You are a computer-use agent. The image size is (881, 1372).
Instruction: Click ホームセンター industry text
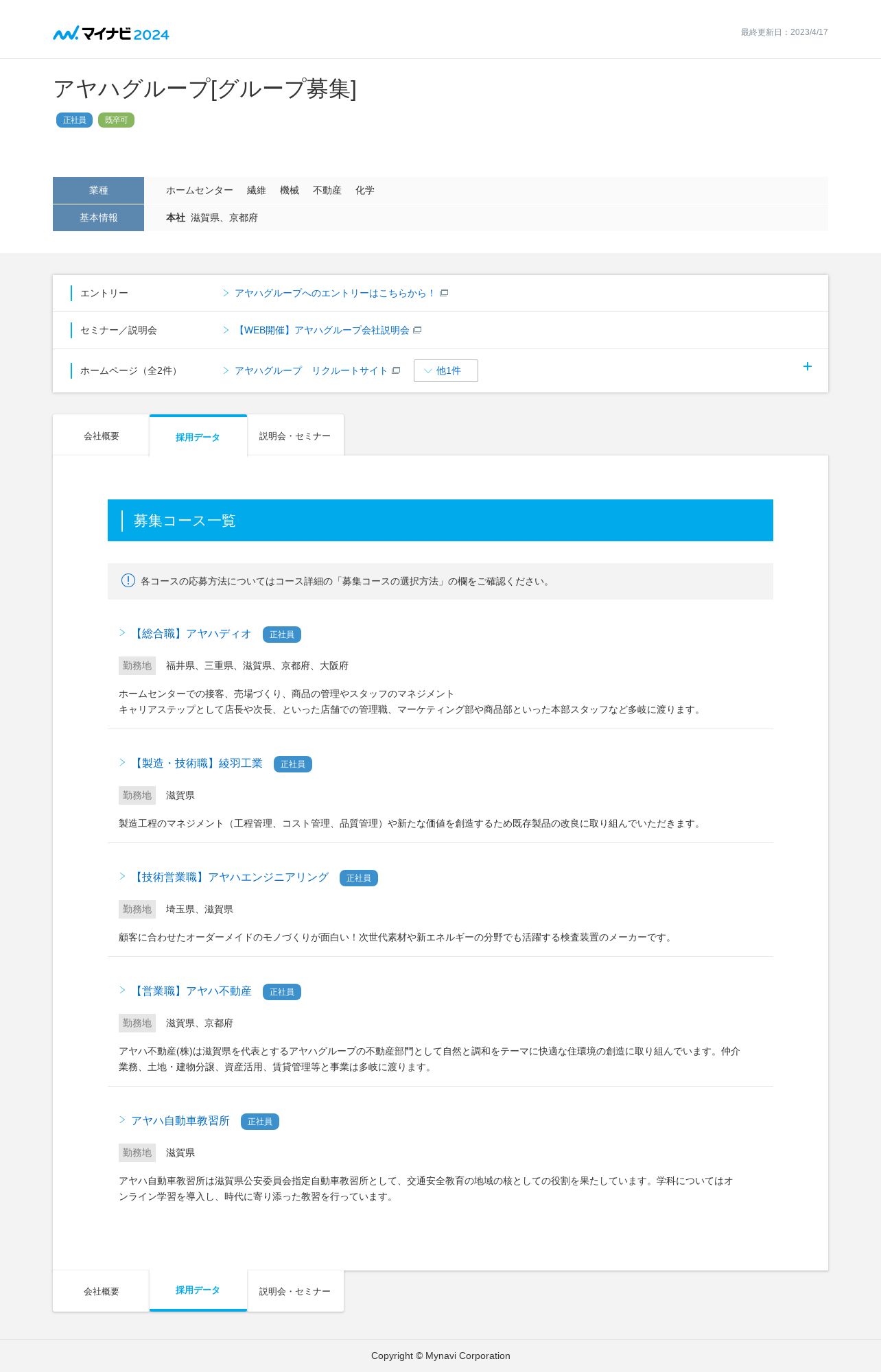coord(200,190)
